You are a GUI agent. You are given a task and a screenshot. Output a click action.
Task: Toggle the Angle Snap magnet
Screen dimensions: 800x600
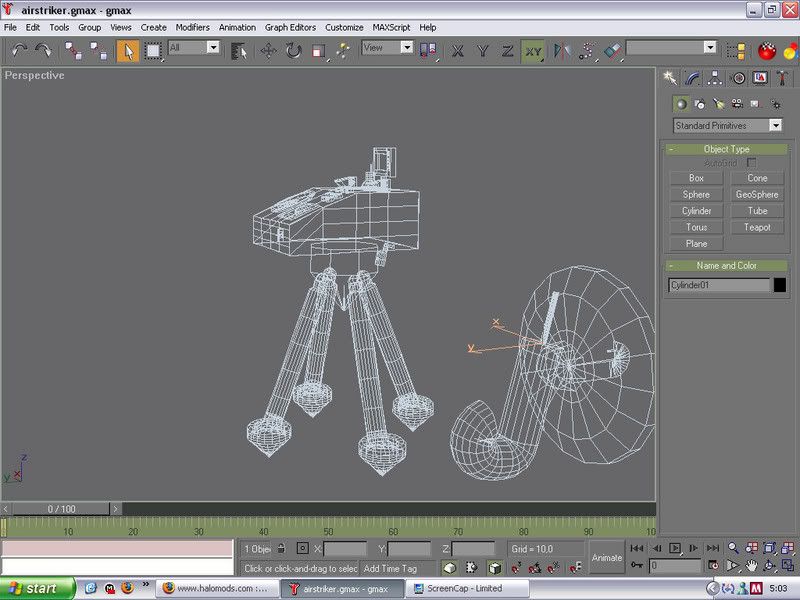point(535,567)
